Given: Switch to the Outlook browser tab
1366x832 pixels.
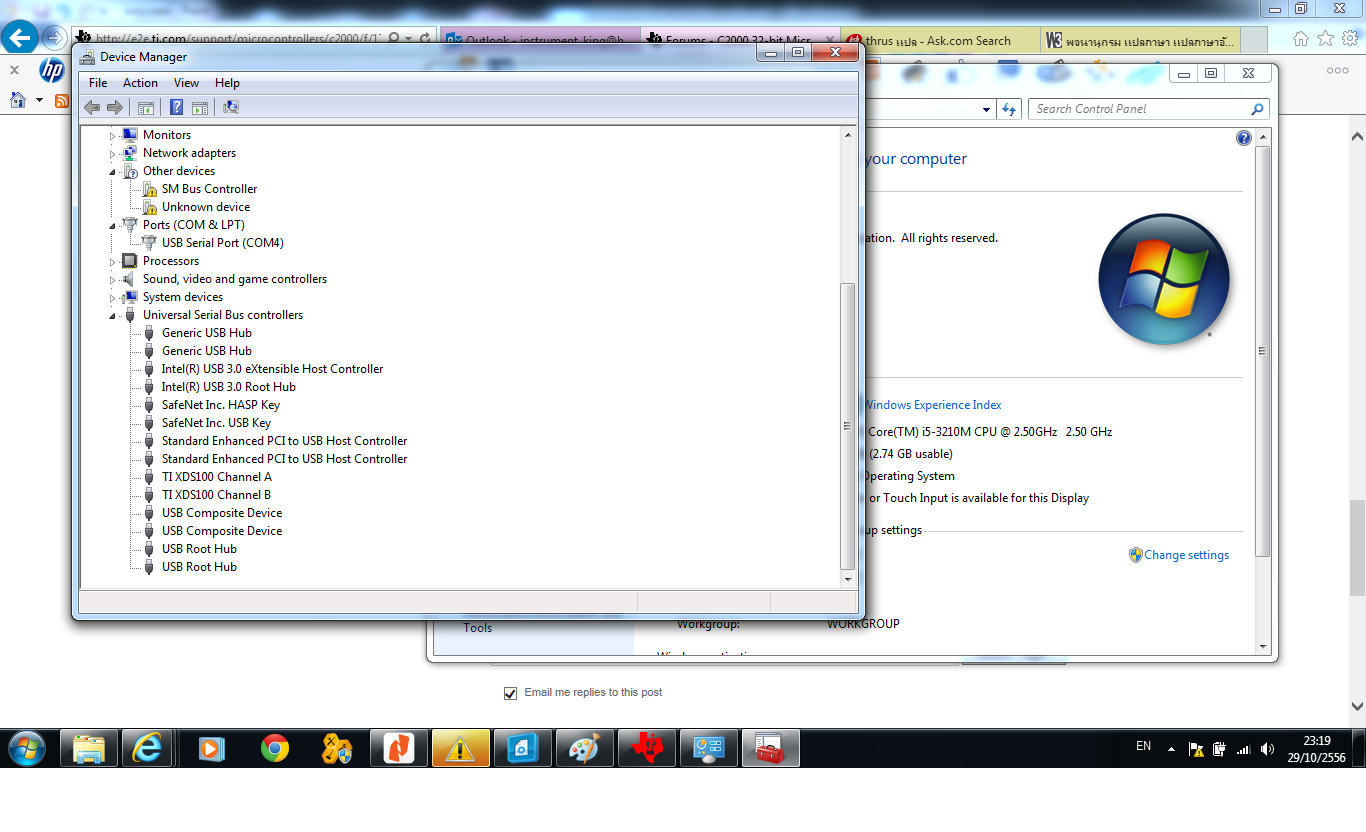Looking at the screenshot, I should coord(538,41).
